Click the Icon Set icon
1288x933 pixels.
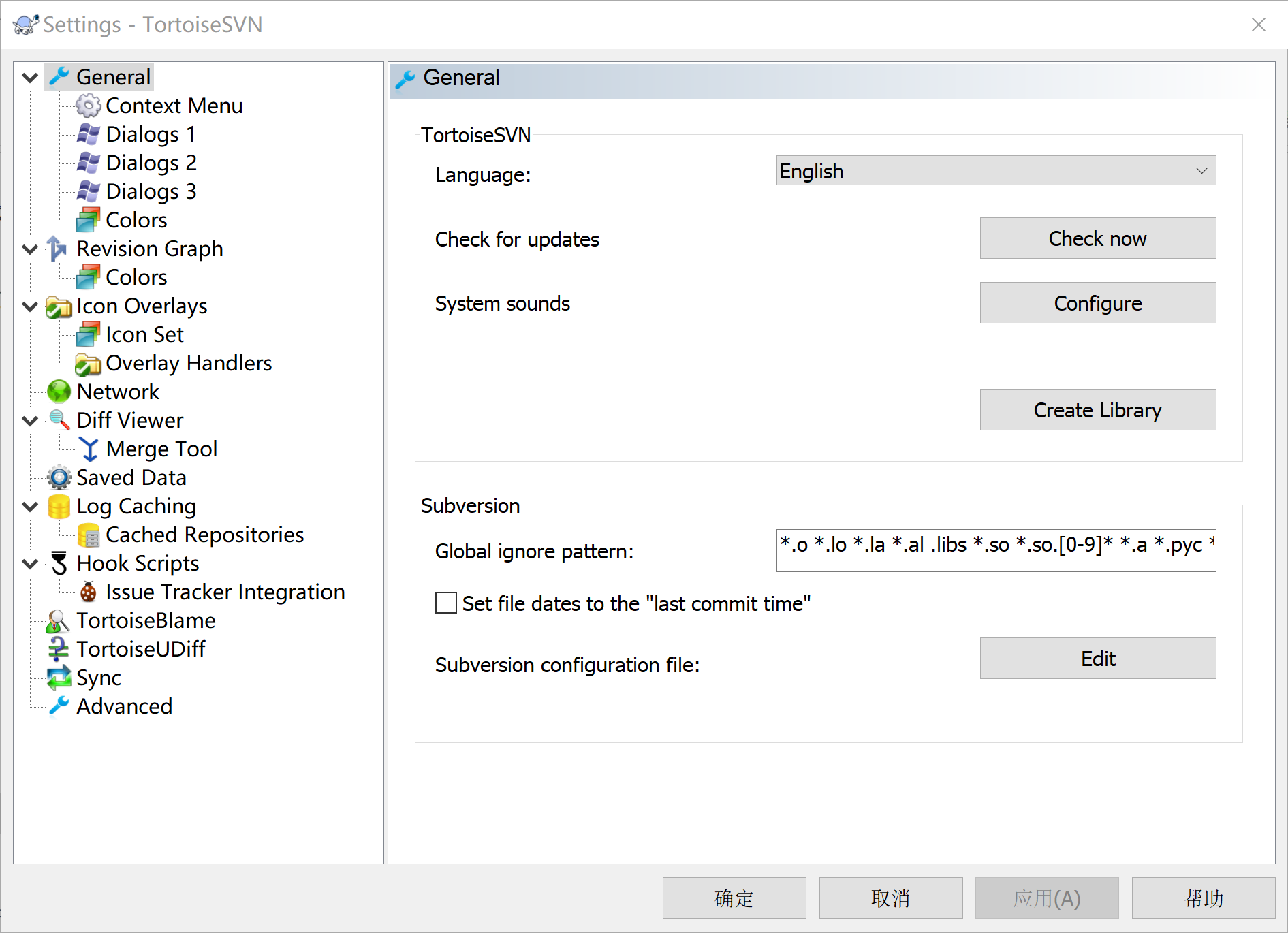pyautogui.click(x=89, y=334)
